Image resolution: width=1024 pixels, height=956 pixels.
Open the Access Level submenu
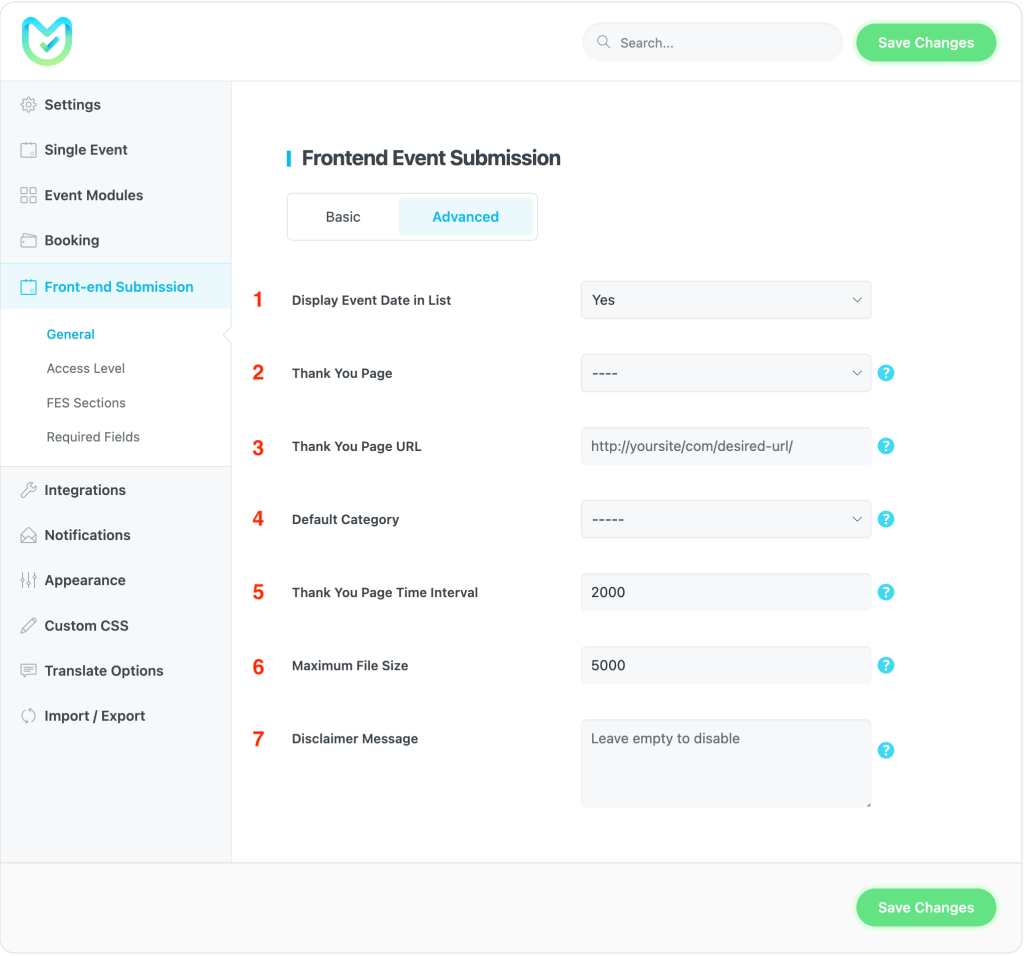coord(86,368)
